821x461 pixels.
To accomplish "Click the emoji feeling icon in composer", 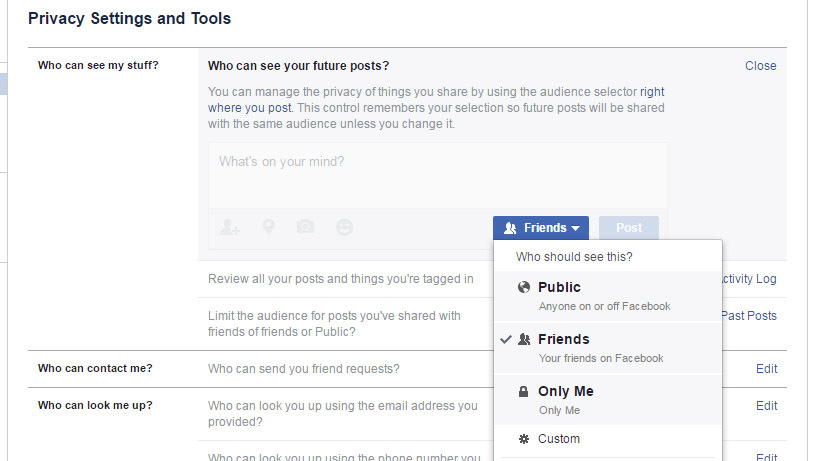I will click(x=344, y=227).
